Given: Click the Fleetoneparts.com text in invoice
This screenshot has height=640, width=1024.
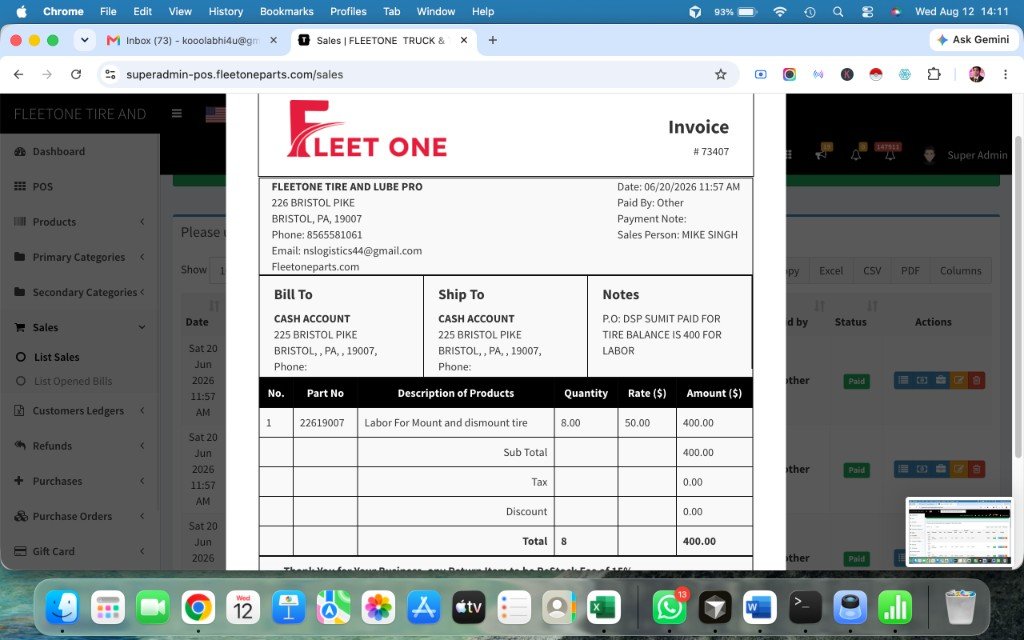Looking at the screenshot, I should coord(315,266).
